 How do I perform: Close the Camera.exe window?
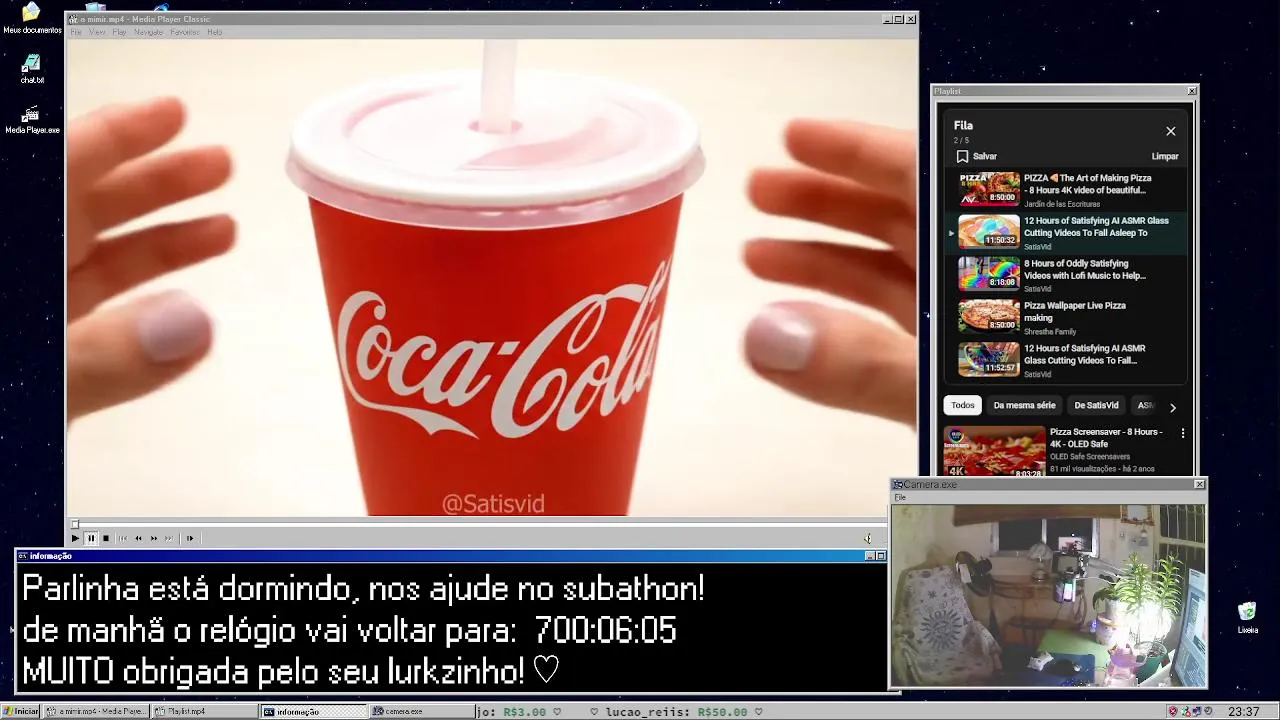point(1200,484)
